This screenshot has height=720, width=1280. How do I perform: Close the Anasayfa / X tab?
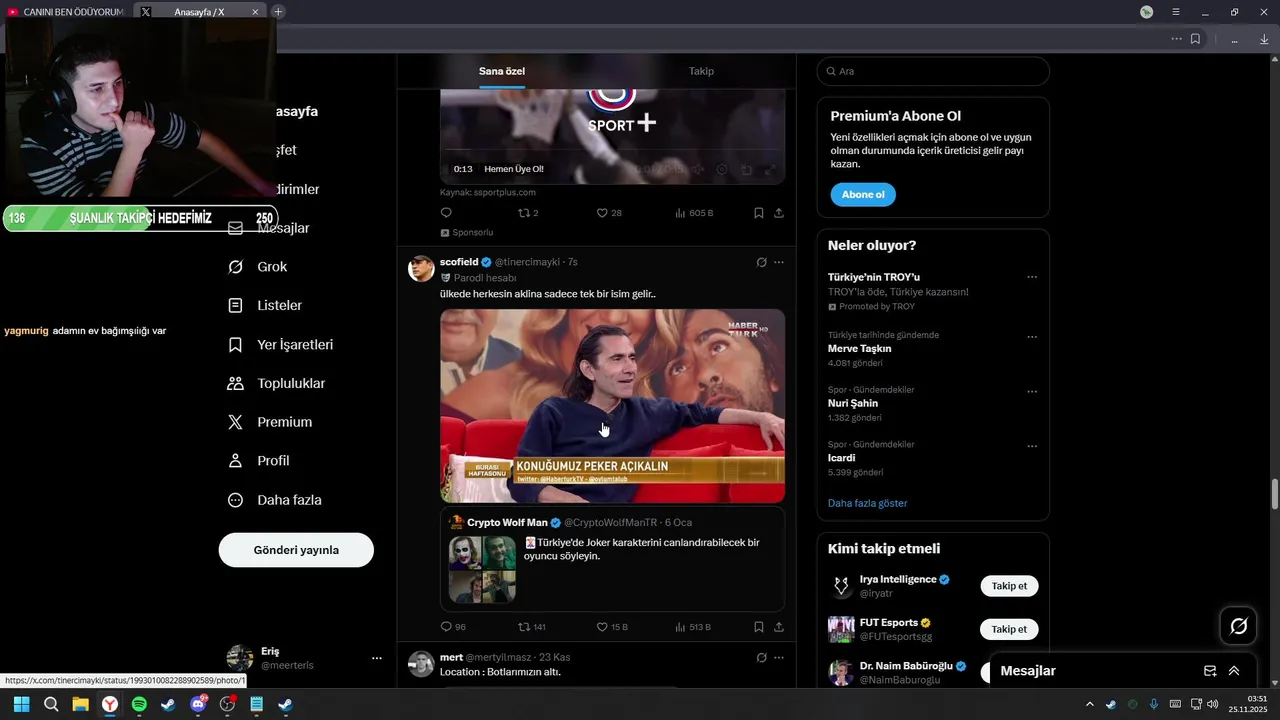[x=255, y=12]
